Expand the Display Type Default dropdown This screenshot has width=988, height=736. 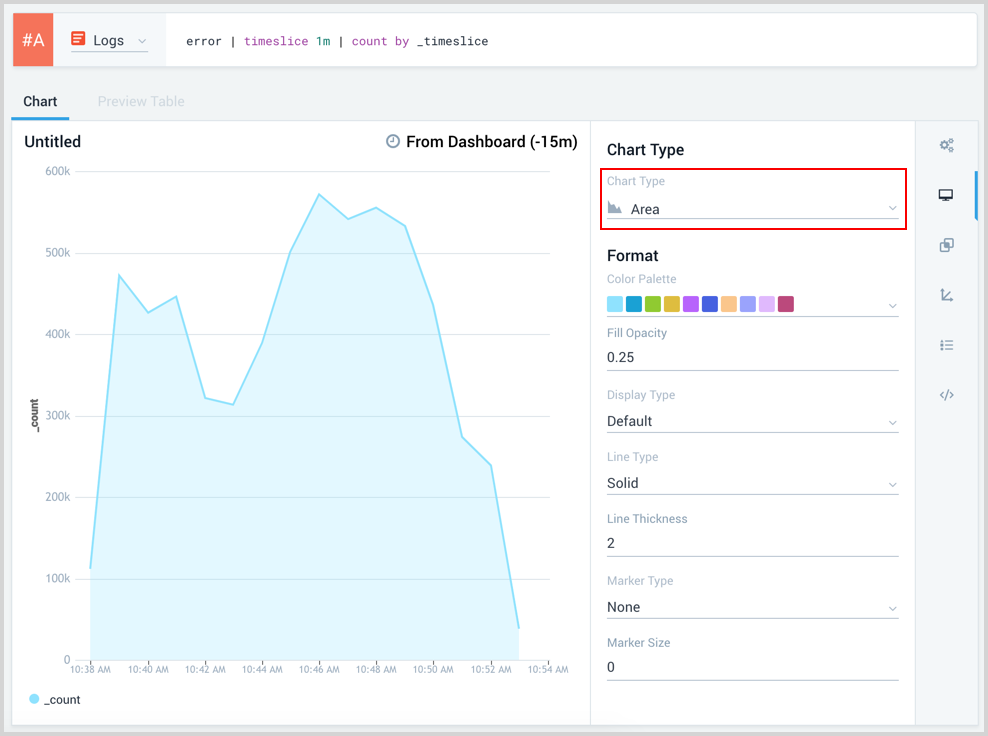pyautogui.click(x=752, y=421)
